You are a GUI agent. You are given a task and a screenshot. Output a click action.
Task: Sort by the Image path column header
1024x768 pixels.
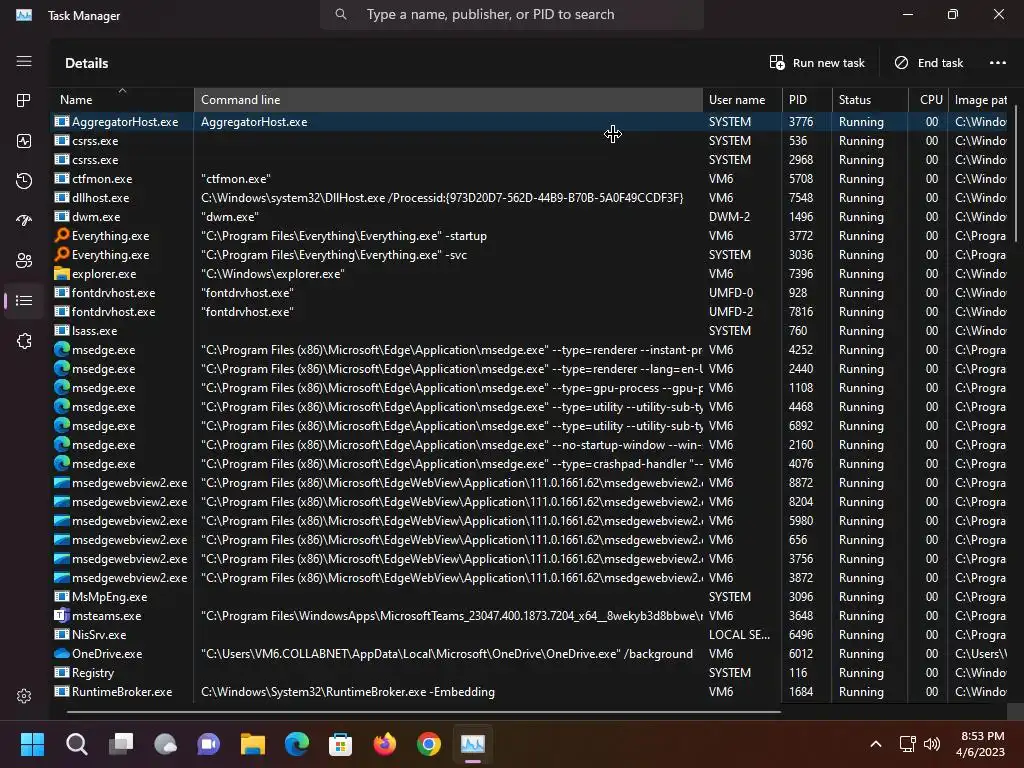click(x=980, y=99)
